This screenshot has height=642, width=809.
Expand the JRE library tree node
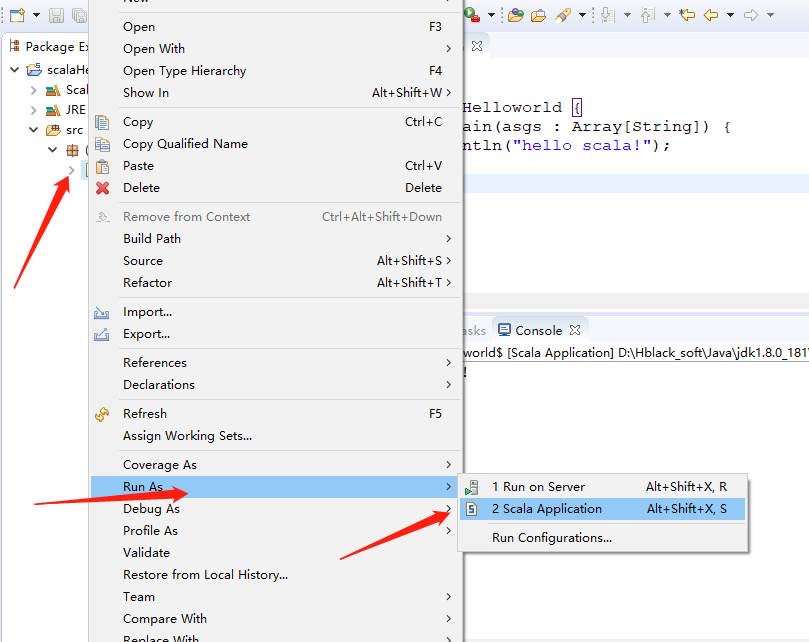pos(34,110)
